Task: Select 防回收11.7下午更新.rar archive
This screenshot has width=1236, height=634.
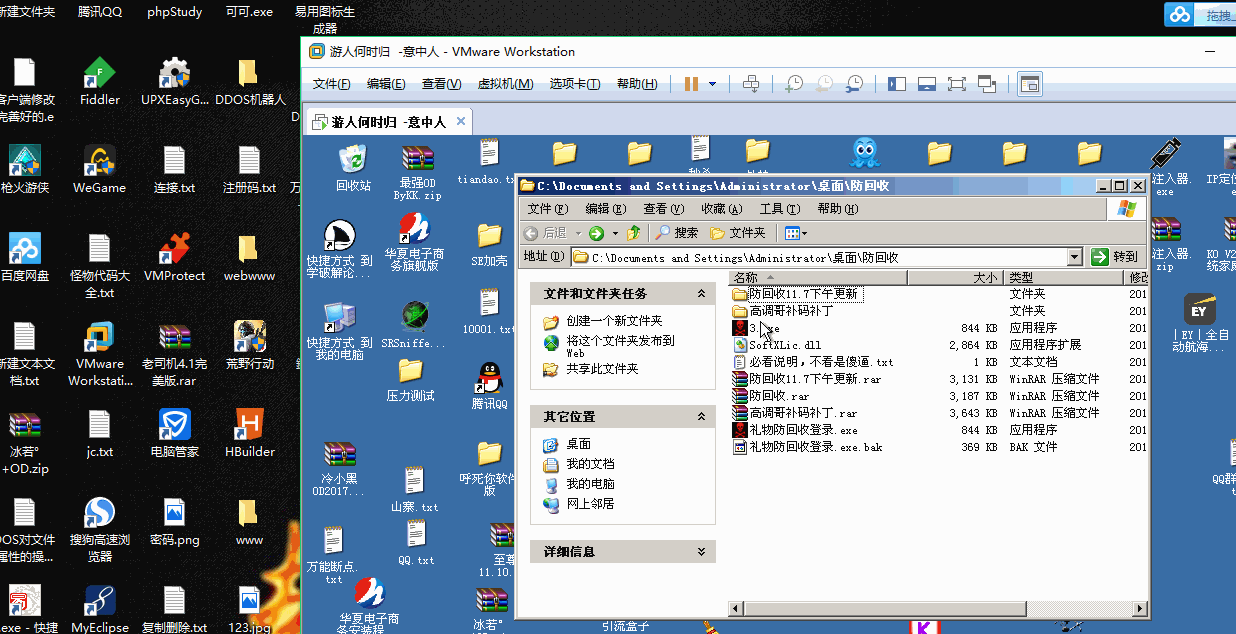Action: pos(807,379)
